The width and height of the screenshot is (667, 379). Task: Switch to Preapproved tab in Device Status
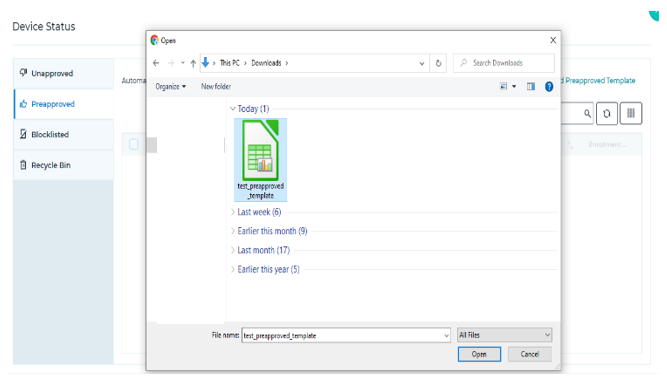click(x=64, y=104)
